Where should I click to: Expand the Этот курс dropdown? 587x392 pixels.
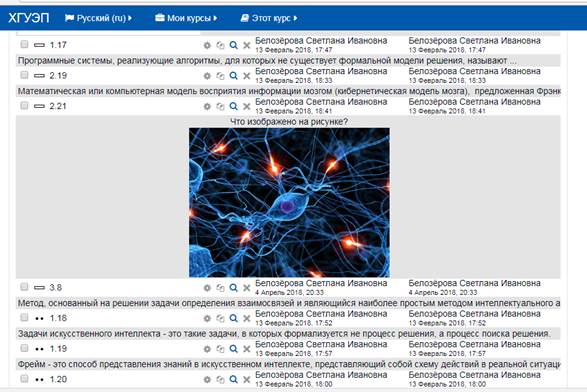[x=269, y=18]
